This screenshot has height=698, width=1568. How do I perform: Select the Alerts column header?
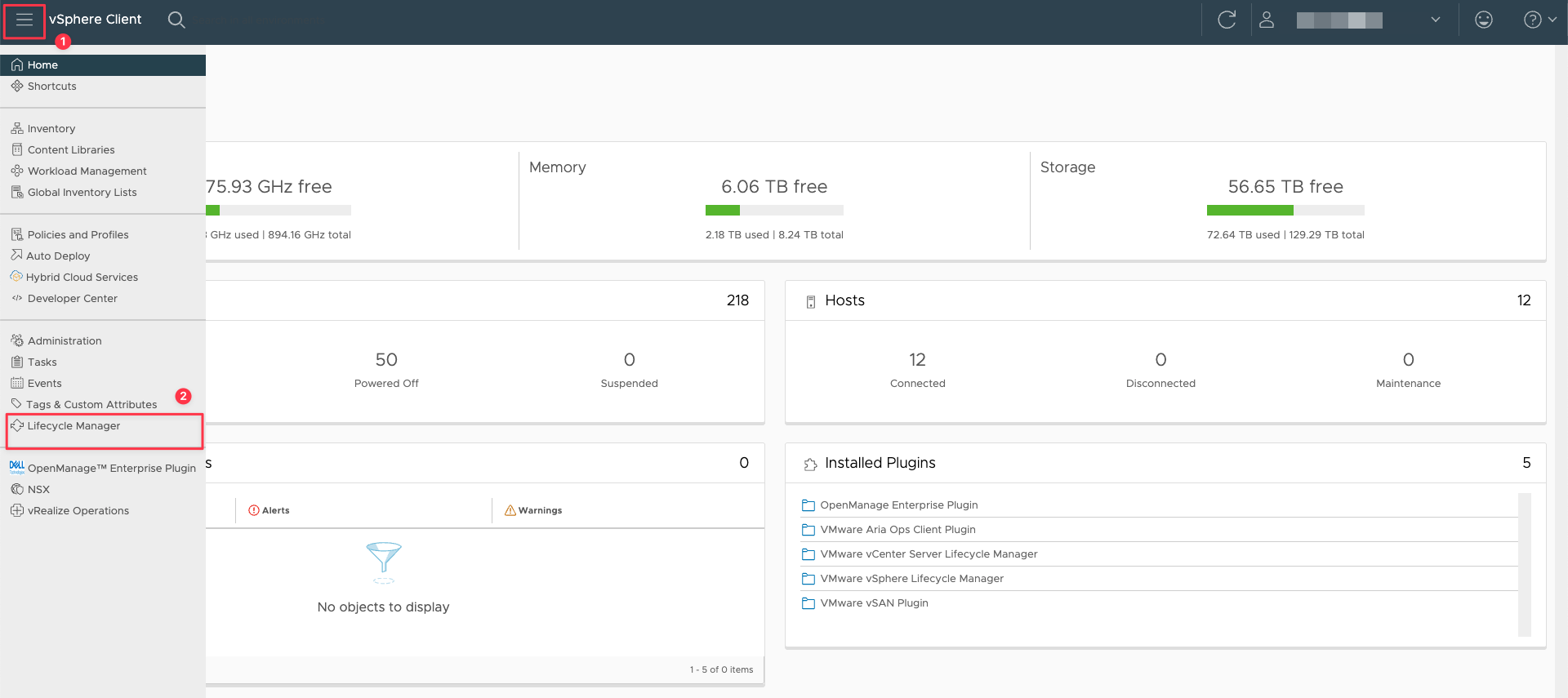[x=269, y=510]
